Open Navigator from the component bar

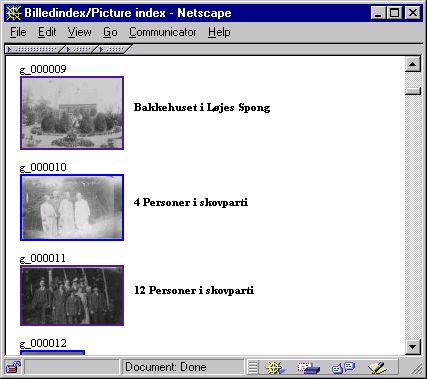click(275, 368)
